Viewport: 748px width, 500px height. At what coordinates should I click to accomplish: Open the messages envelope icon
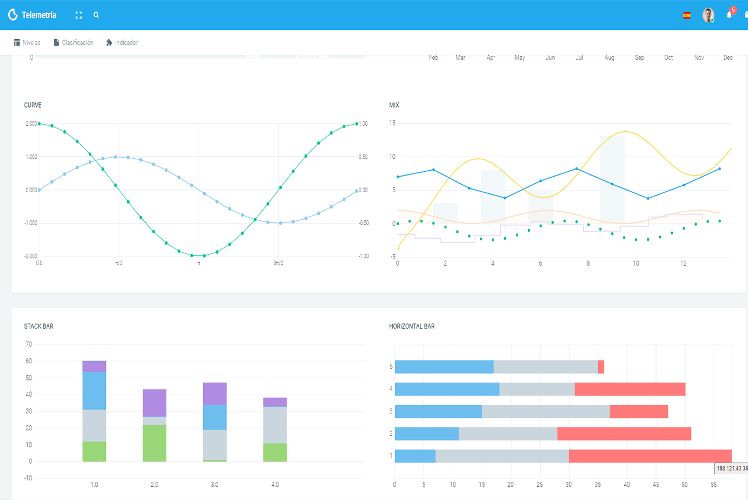coord(743,15)
